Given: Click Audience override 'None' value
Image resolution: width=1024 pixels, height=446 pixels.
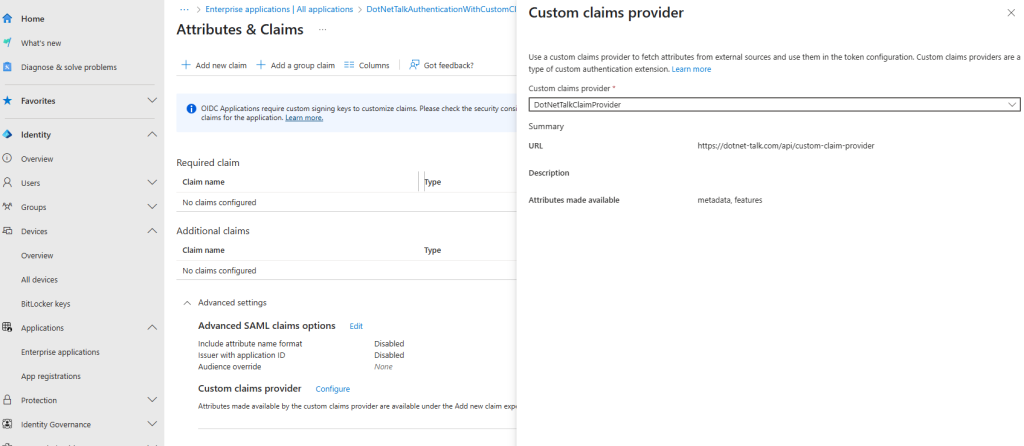Looking at the screenshot, I should pos(383,367).
